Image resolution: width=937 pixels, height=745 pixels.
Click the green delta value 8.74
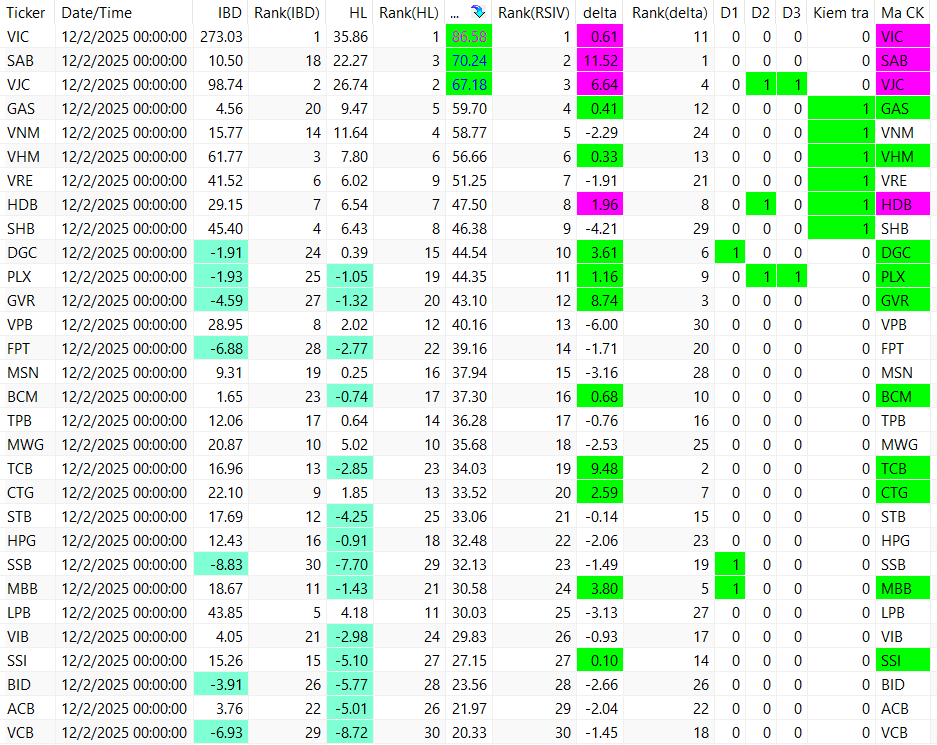(x=600, y=301)
